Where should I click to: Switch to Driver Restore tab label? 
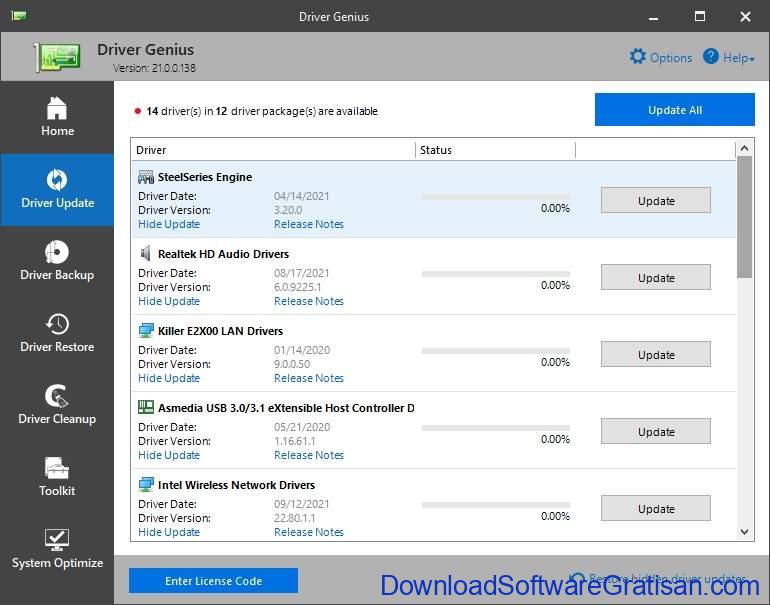(57, 347)
